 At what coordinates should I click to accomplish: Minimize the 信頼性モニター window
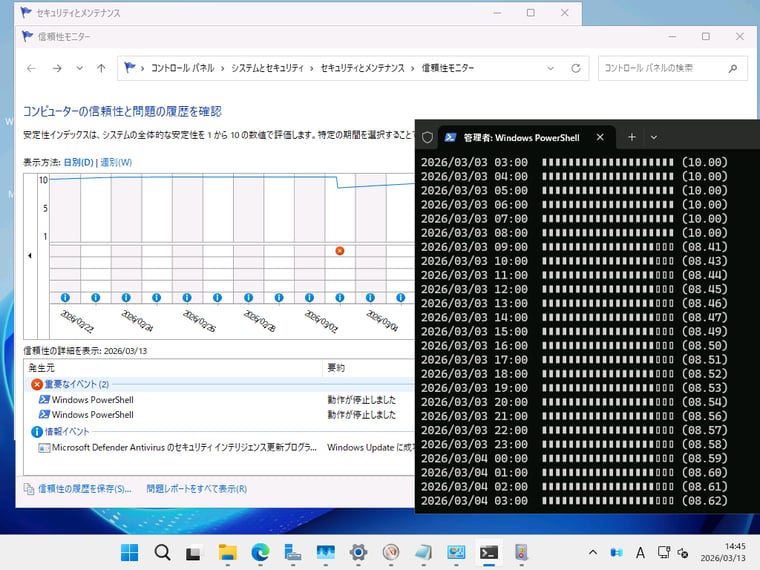[672, 36]
